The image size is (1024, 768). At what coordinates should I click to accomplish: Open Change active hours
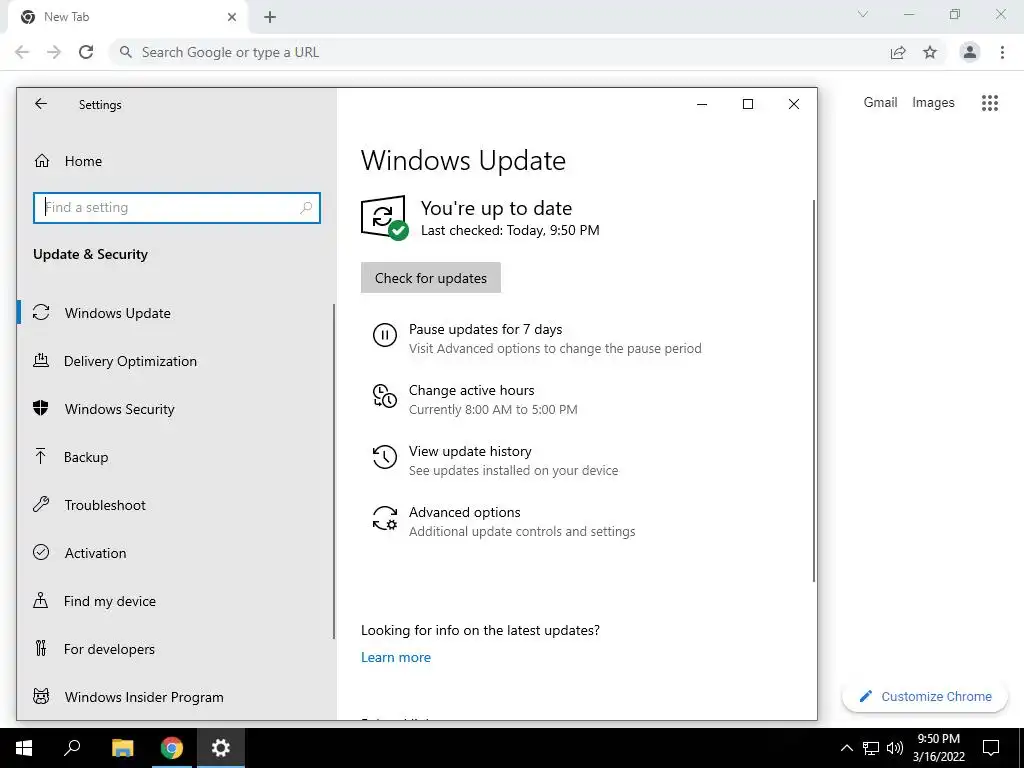(472, 391)
